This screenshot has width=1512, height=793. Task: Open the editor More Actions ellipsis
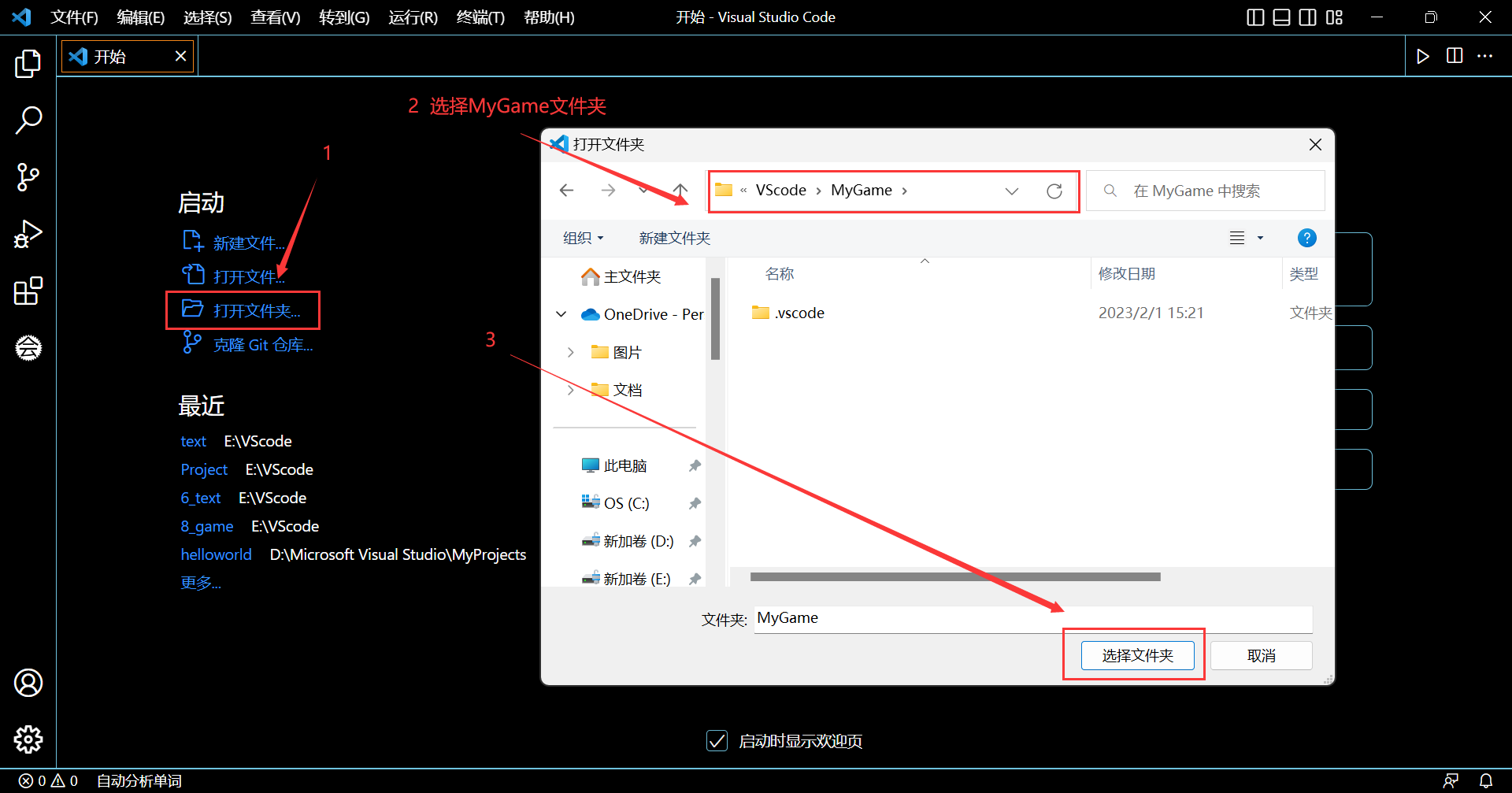point(1485,56)
